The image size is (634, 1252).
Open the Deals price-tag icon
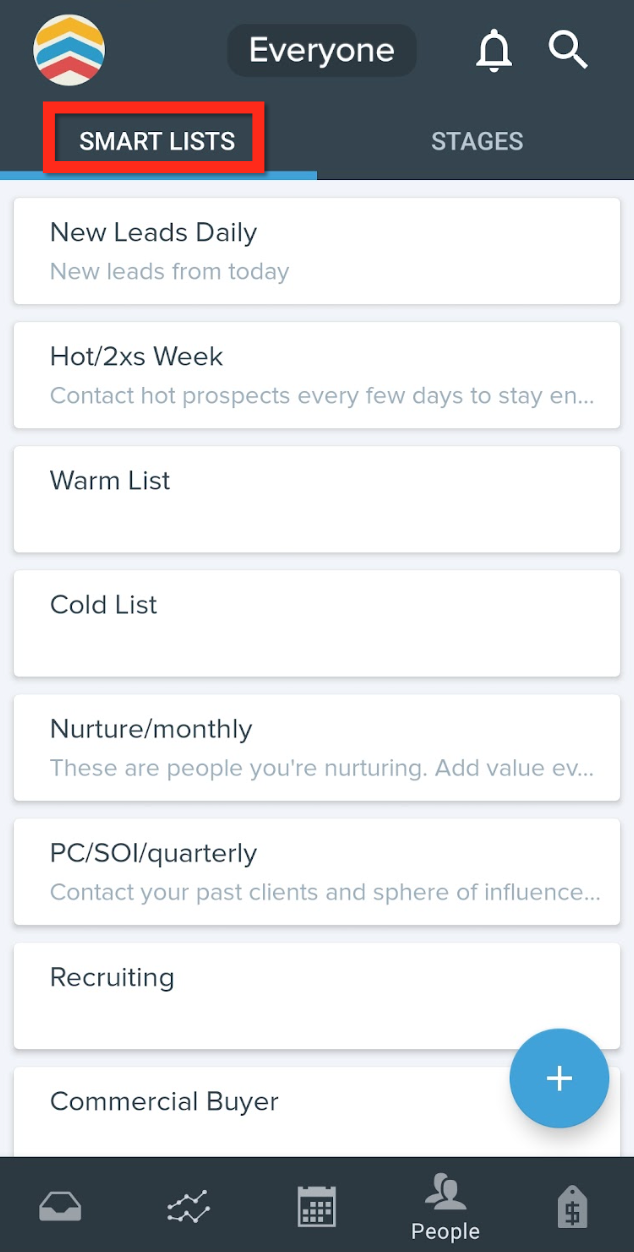[572, 1205]
